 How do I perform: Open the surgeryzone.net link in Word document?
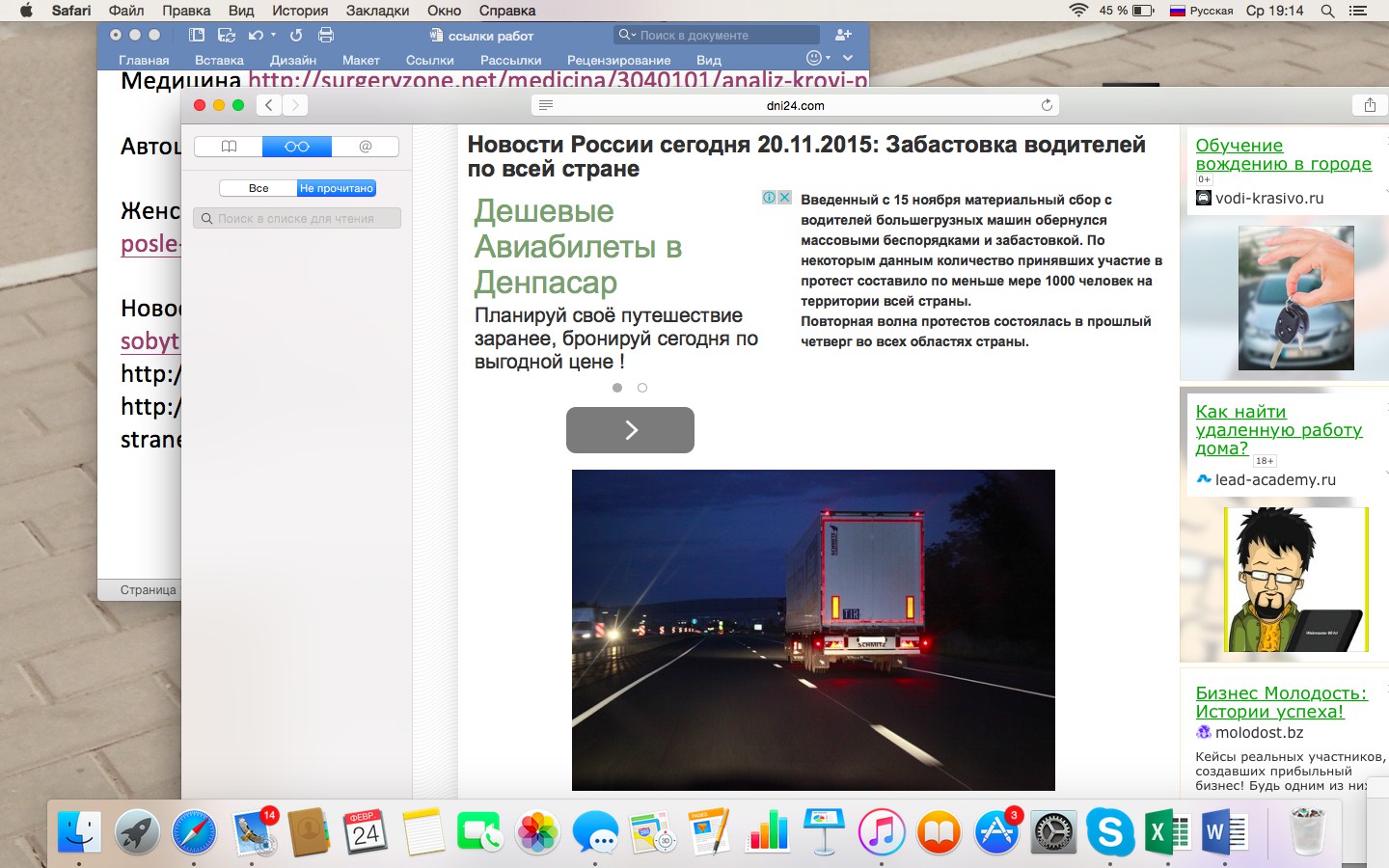pyautogui.click(x=558, y=80)
